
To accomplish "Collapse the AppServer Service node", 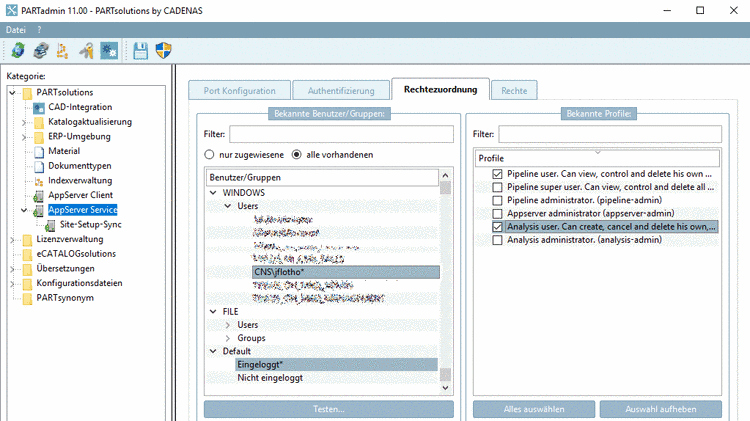I will [x=24, y=210].
